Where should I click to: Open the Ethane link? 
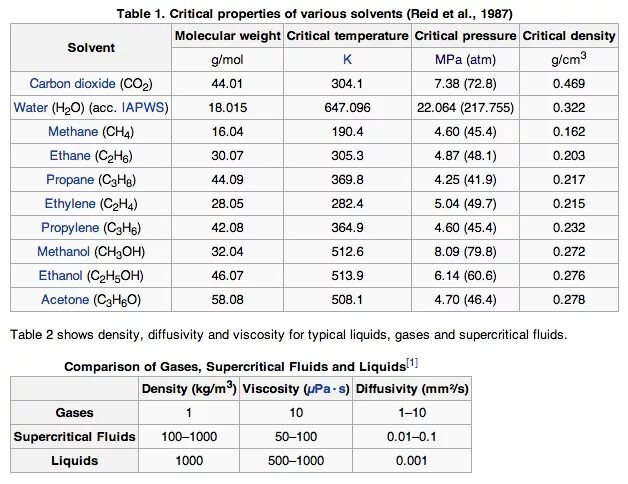(x=70, y=155)
